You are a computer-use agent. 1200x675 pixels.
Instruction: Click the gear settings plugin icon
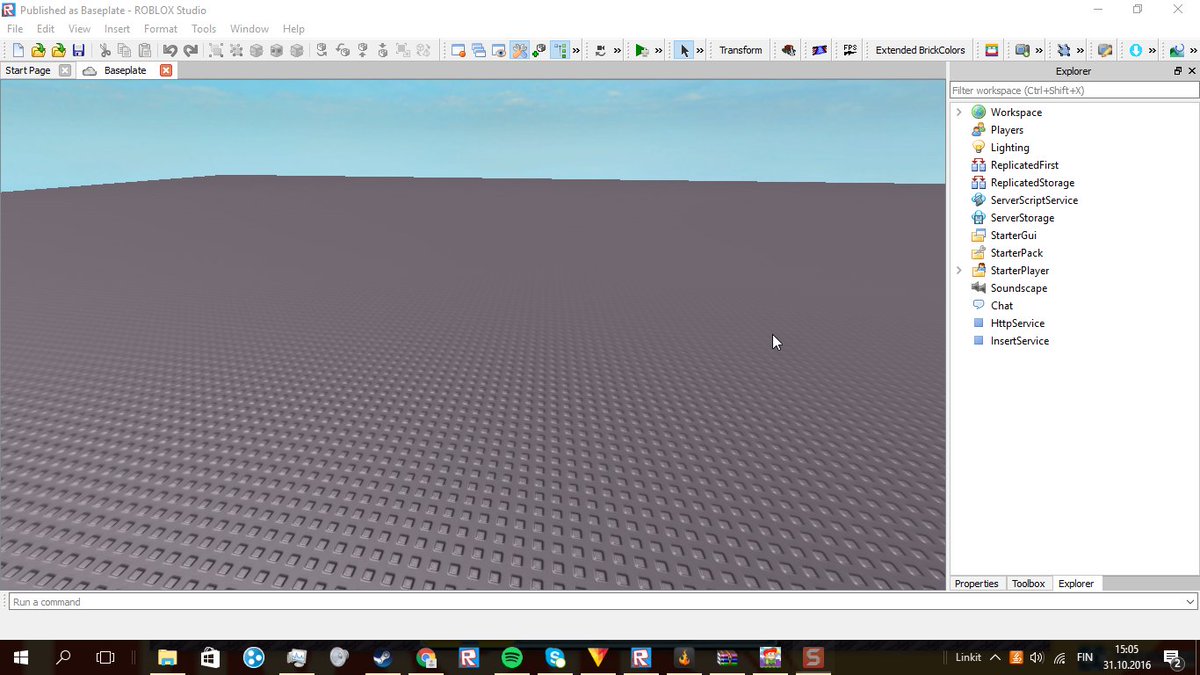(1064, 50)
